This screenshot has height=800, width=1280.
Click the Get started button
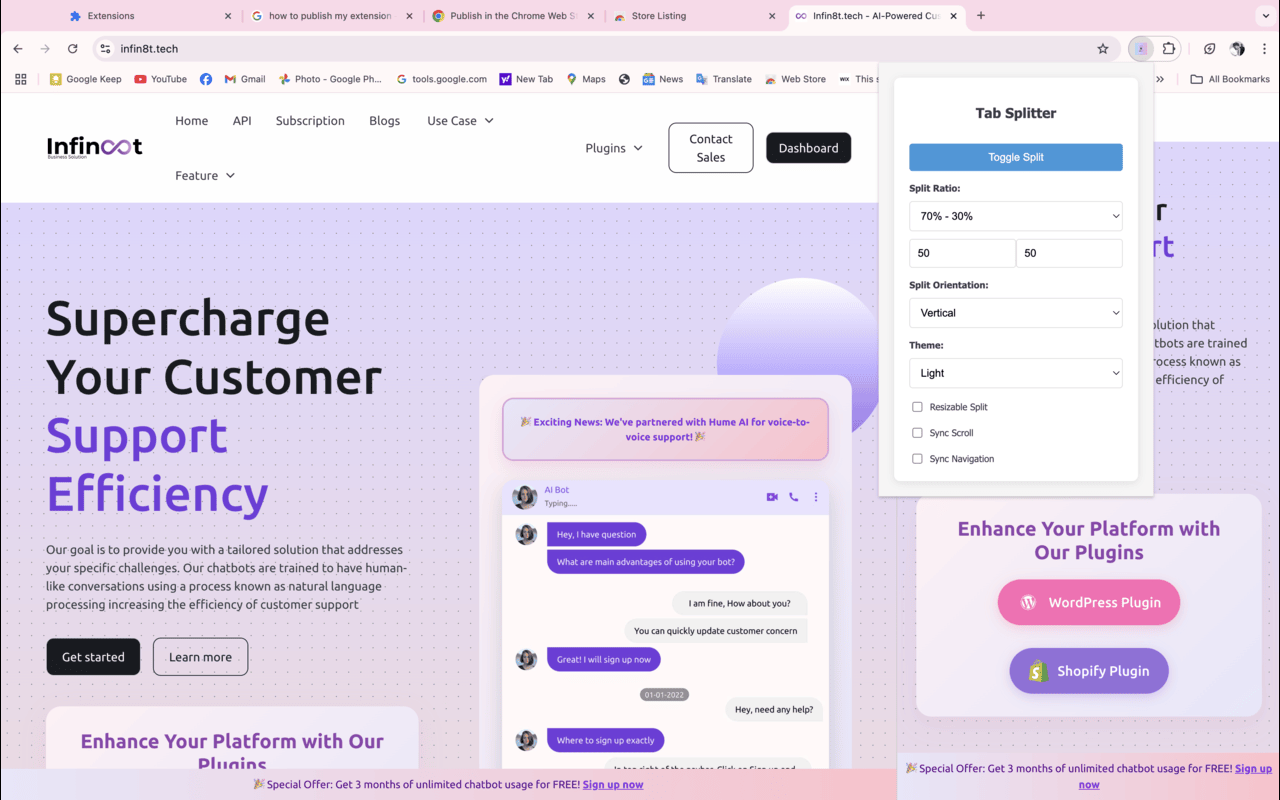point(93,657)
